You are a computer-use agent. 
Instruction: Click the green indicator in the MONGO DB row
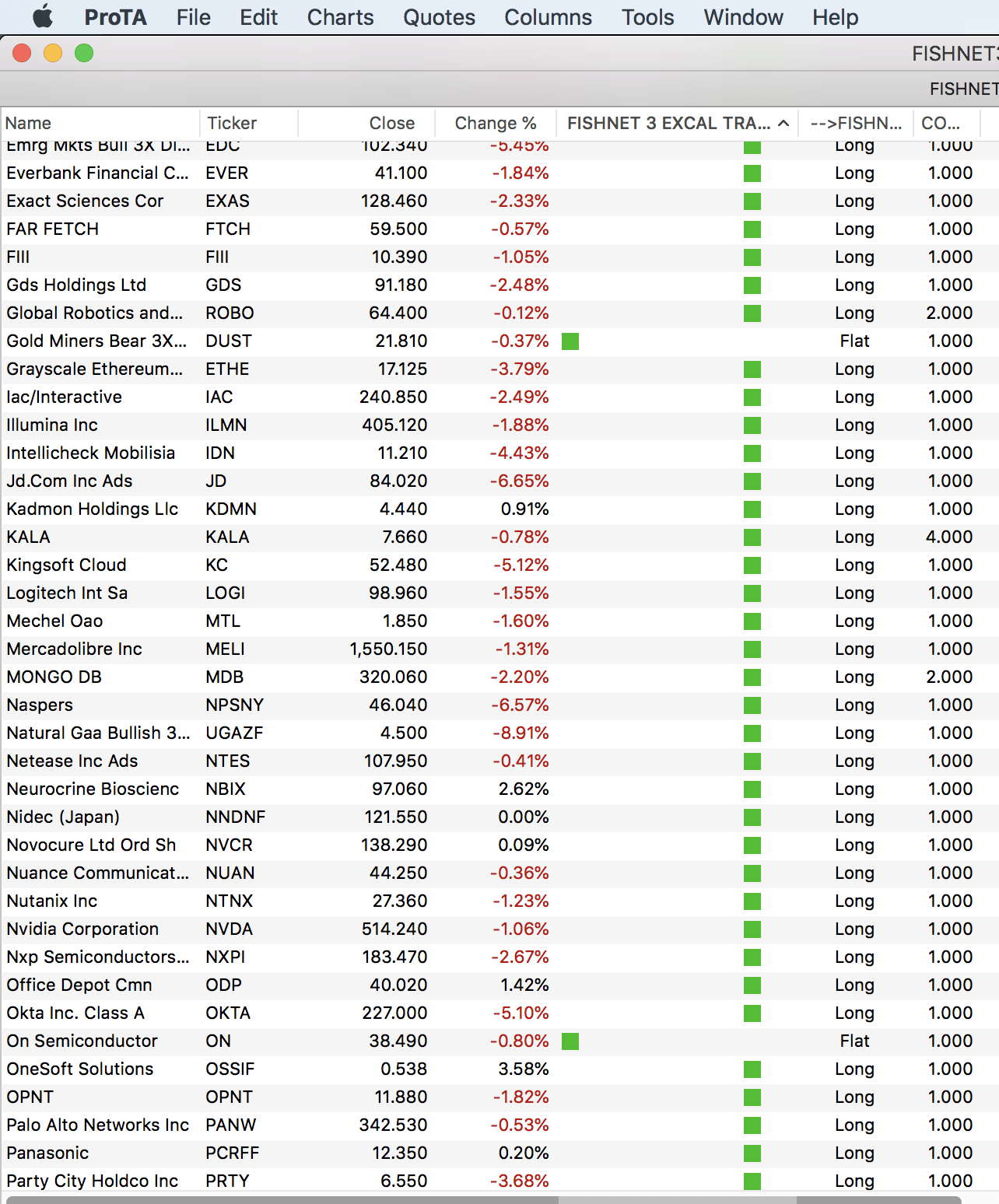[752, 677]
